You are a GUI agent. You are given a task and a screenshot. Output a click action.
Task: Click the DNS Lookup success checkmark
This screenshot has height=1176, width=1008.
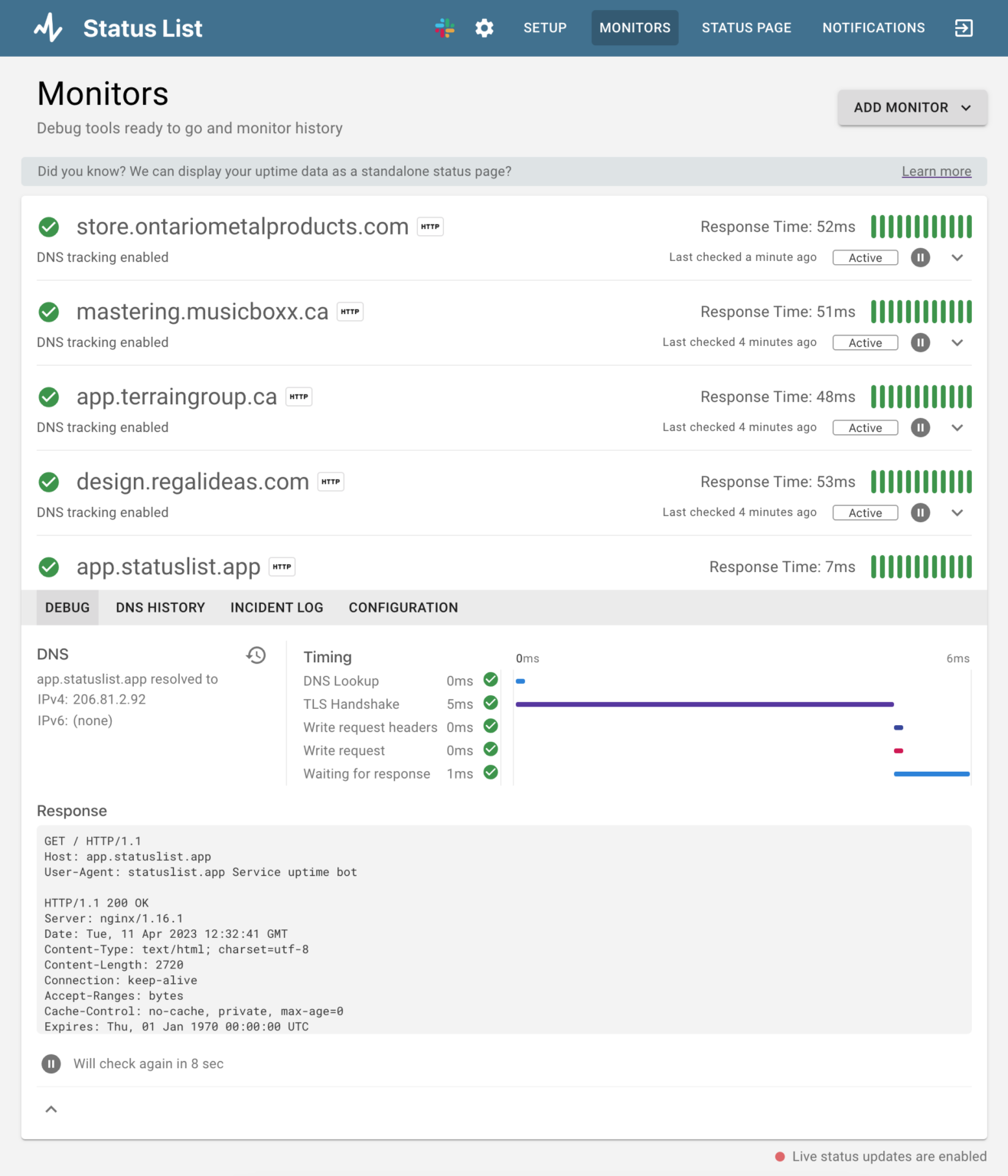click(491, 680)
